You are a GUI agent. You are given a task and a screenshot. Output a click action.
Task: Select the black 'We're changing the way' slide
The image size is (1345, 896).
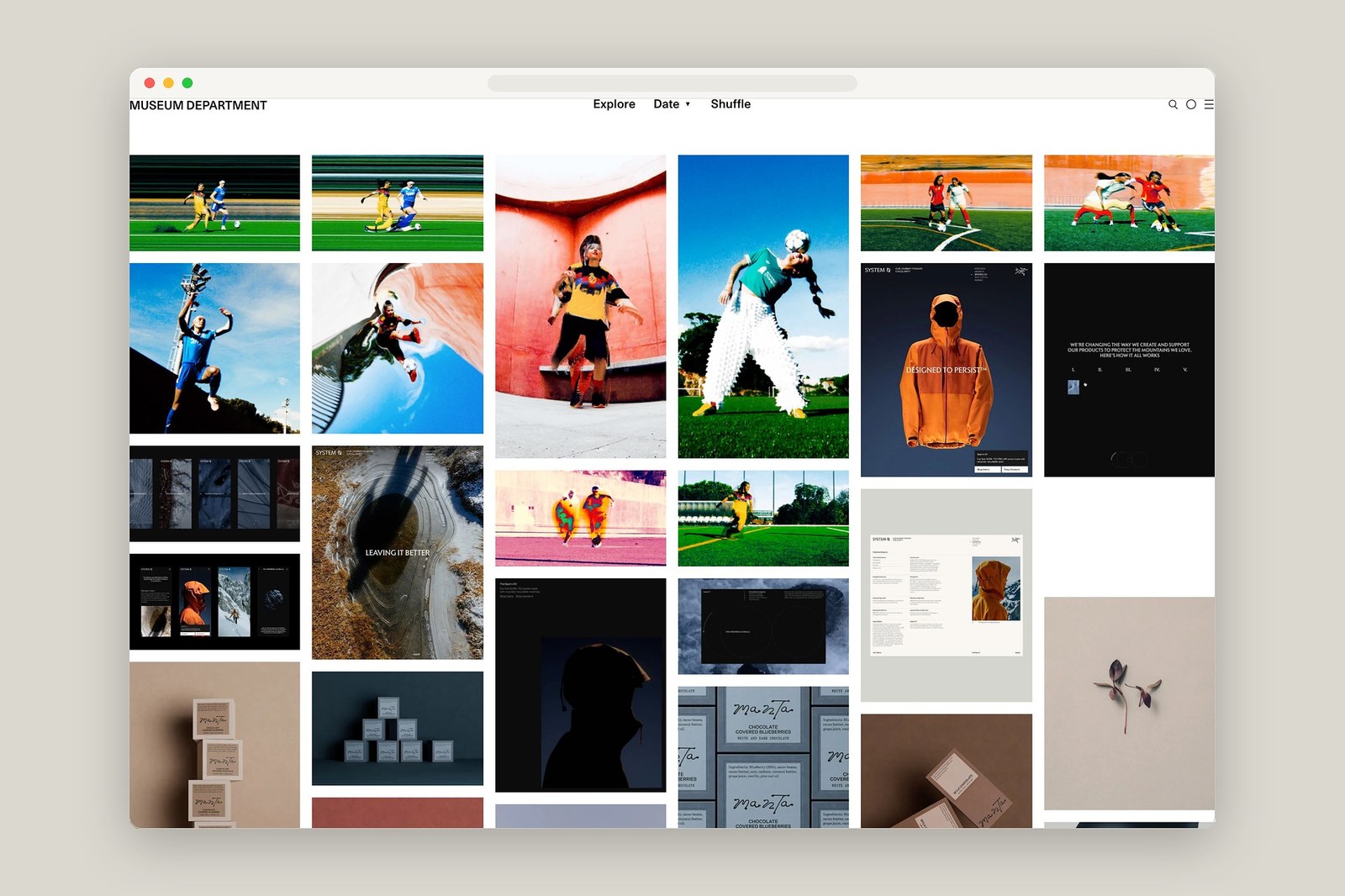(x=1129, y=370)
